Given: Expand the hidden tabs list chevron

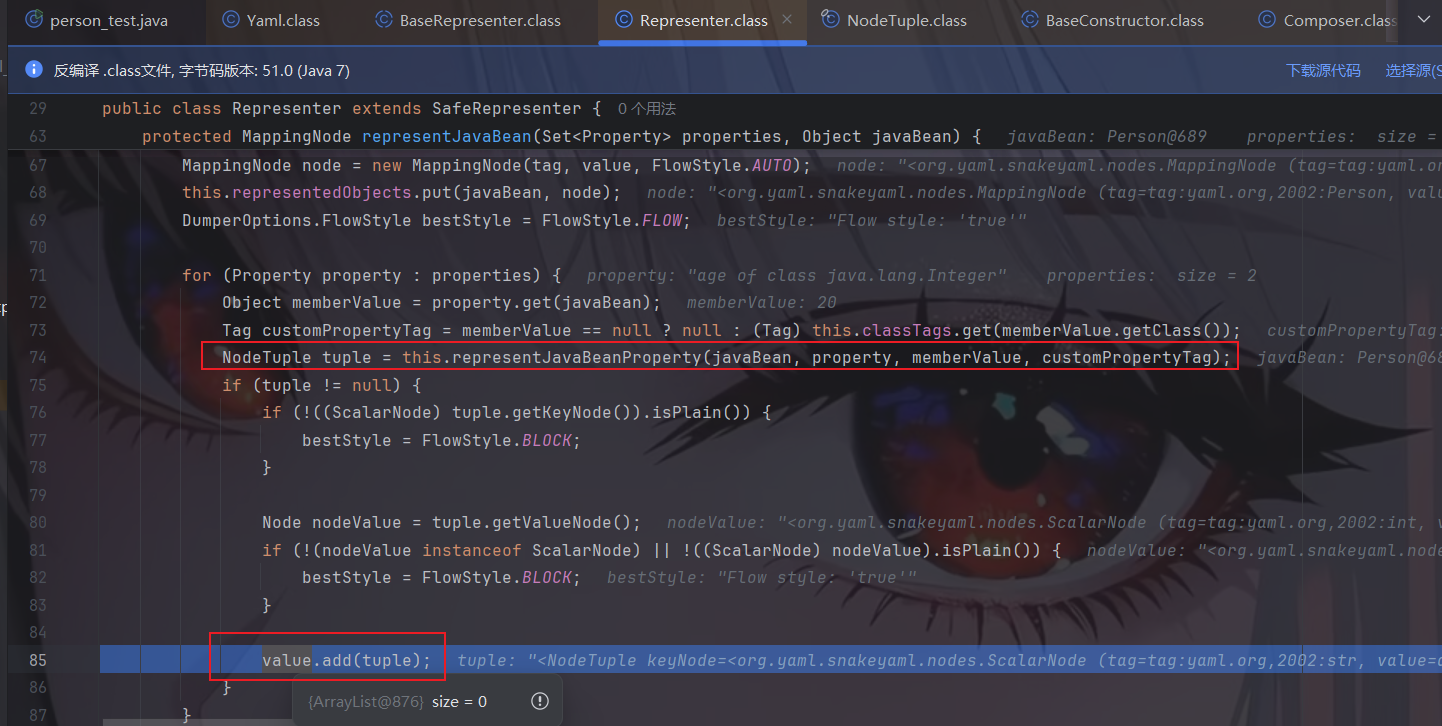Looking at the screenshot, I should point(1423,20).
